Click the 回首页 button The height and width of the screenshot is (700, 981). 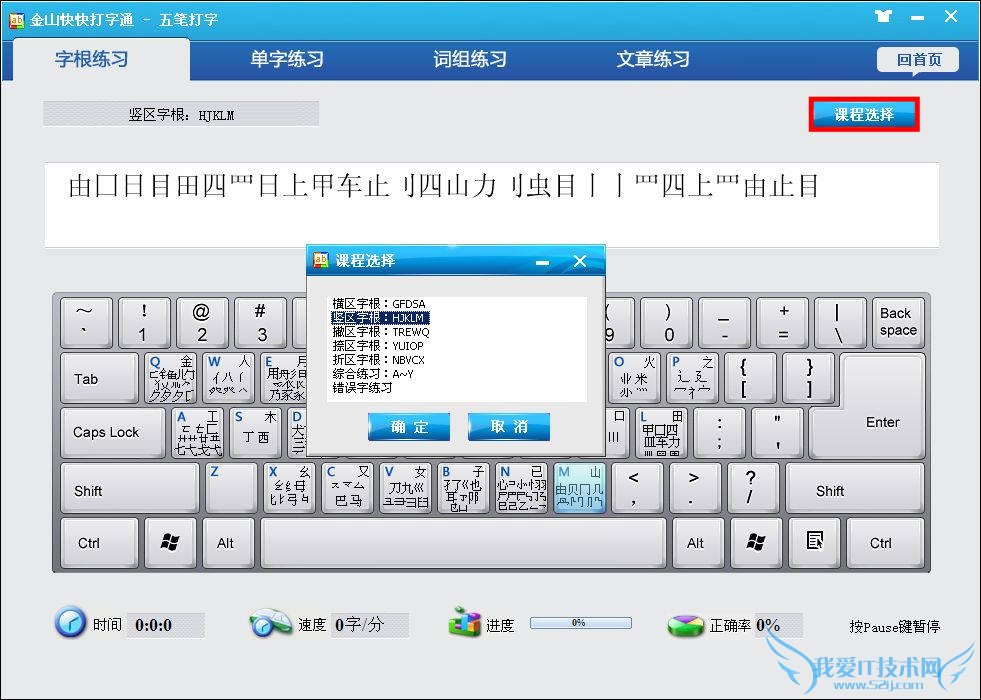[918, 59]
